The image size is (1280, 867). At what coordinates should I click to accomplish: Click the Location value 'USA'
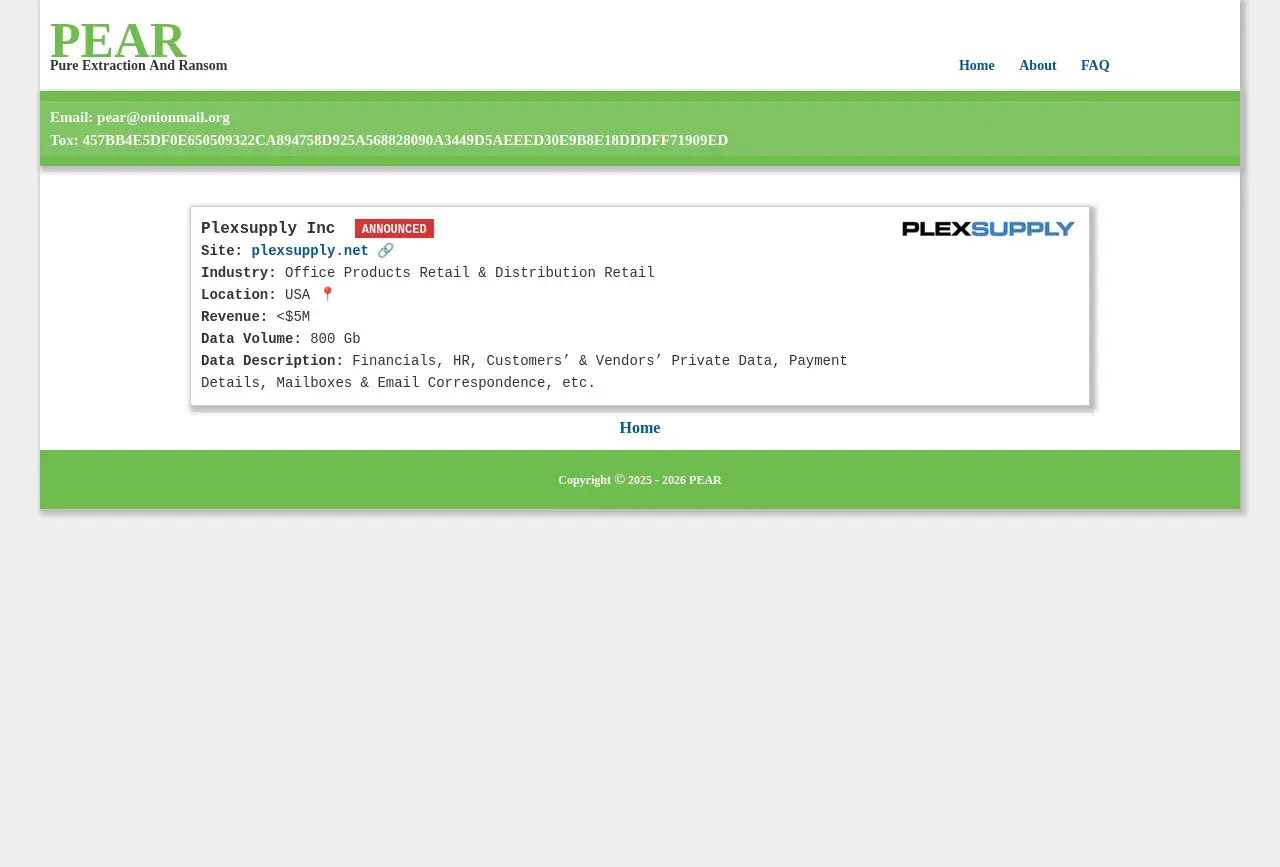click(x=297, y=295)
